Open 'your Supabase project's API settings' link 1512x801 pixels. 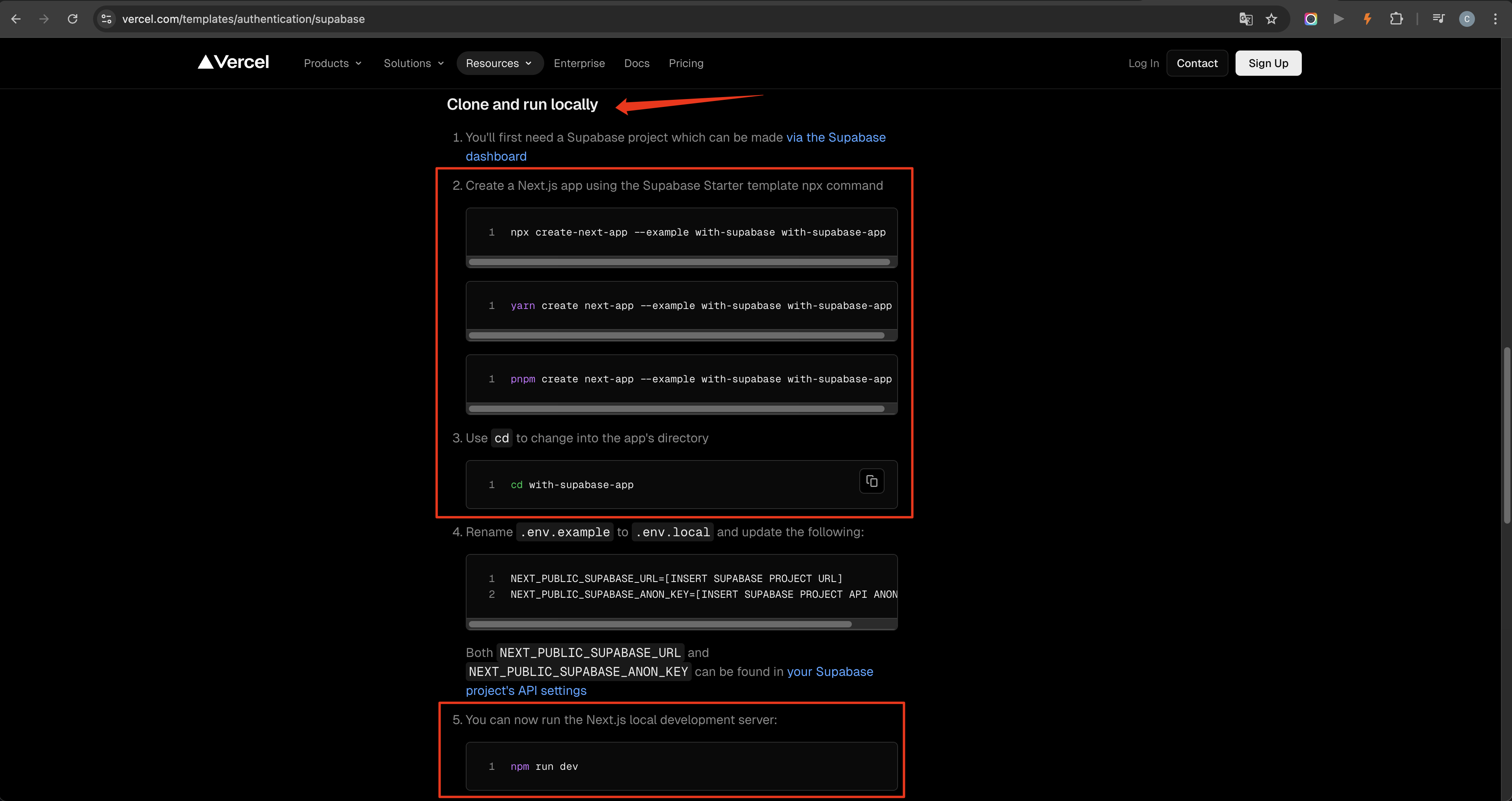(x=830, y=671)
